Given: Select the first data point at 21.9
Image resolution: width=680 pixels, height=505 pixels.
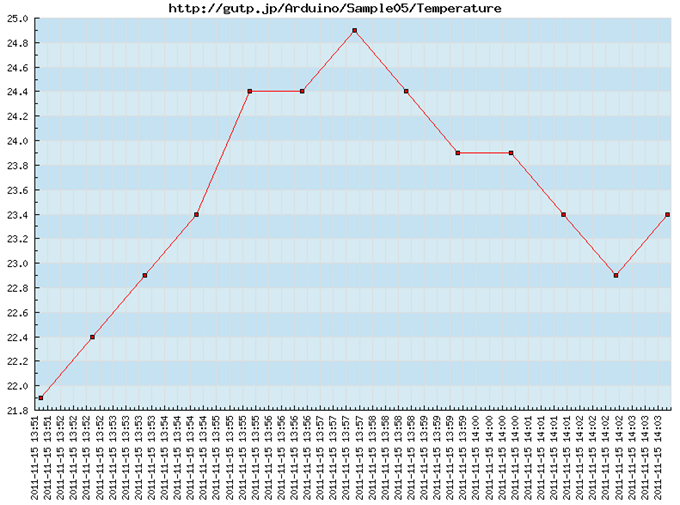Looking at the screenshot, I should (x=40, y=398).
